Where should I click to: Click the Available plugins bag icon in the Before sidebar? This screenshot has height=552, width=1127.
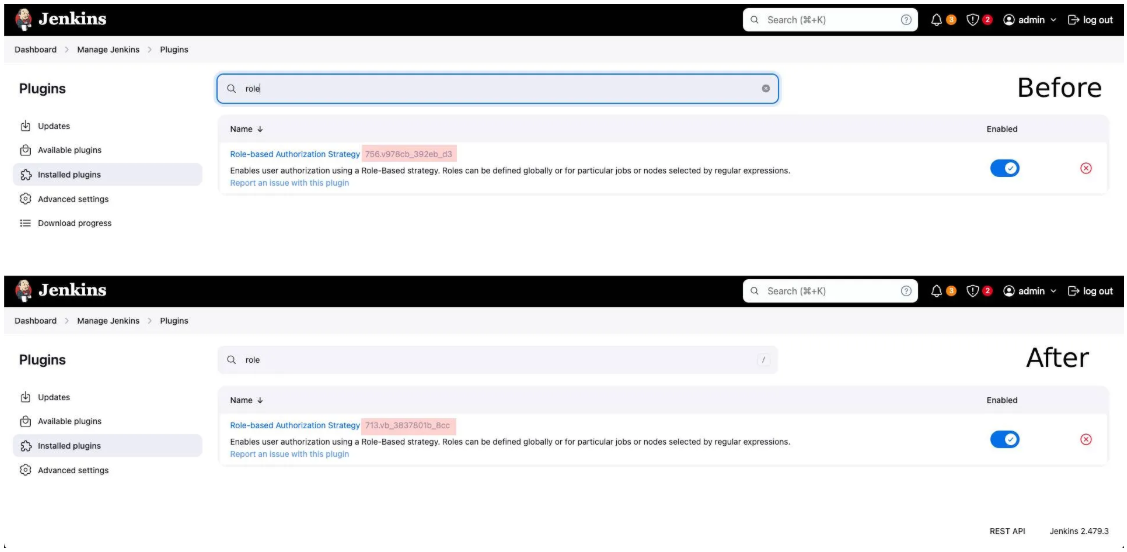25,150
